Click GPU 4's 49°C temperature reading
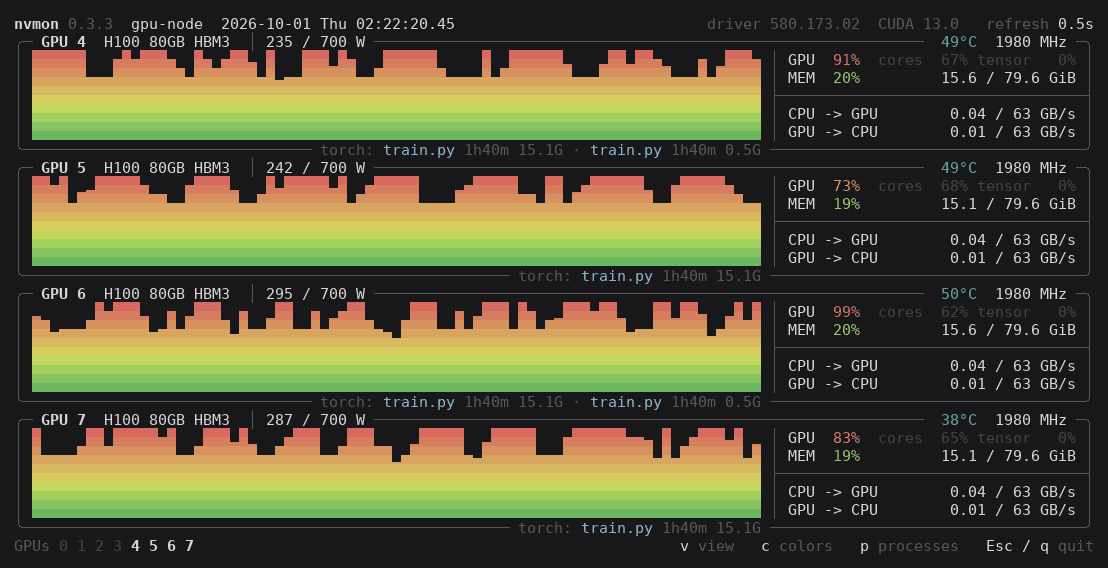The image size is (1108, 568). [x=959, y=42]
